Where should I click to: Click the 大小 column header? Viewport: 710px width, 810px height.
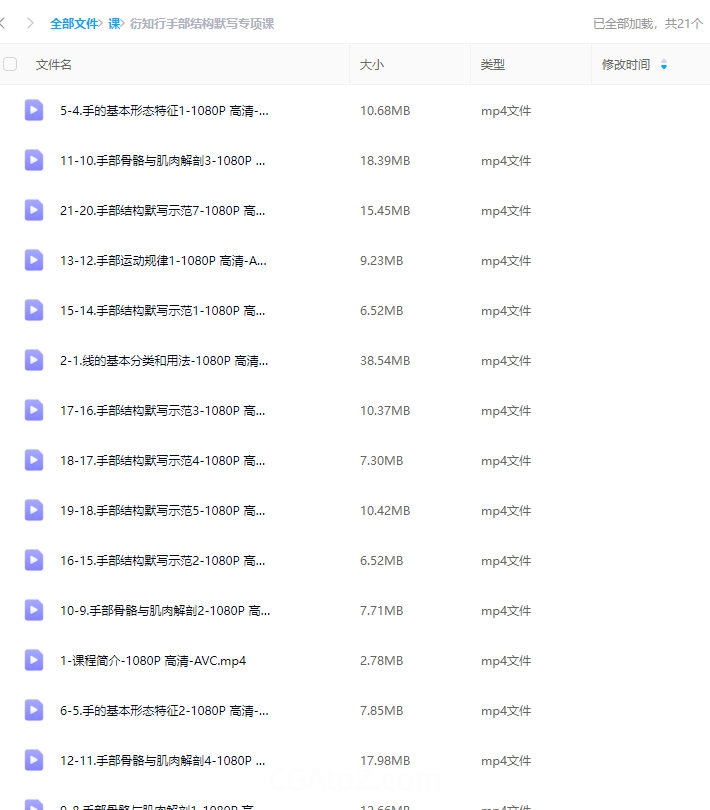click(372, 65)
